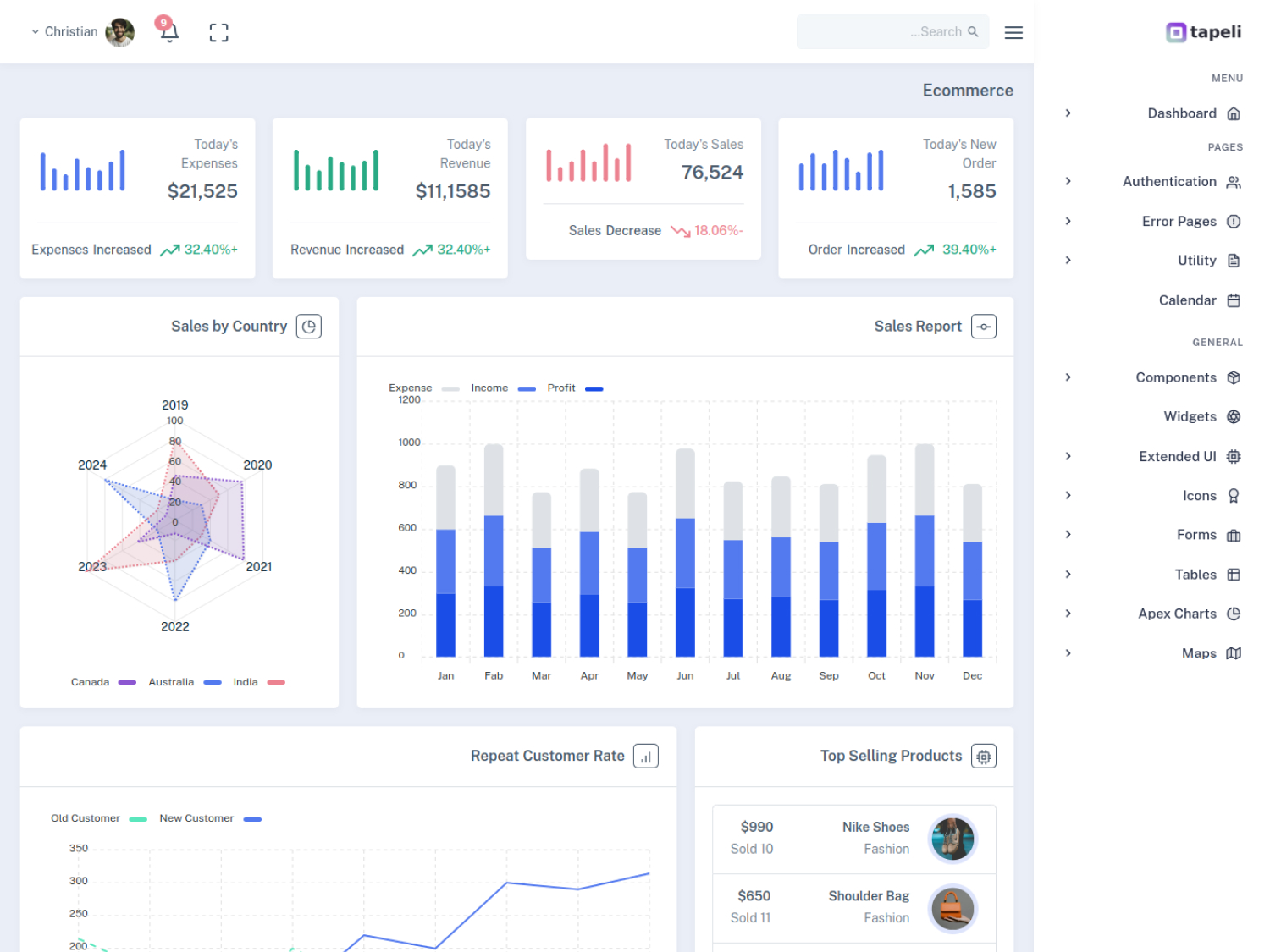Click the Calendar icon in sidebar
The image size is (1270, 952).
click(x=1234, y=300)
